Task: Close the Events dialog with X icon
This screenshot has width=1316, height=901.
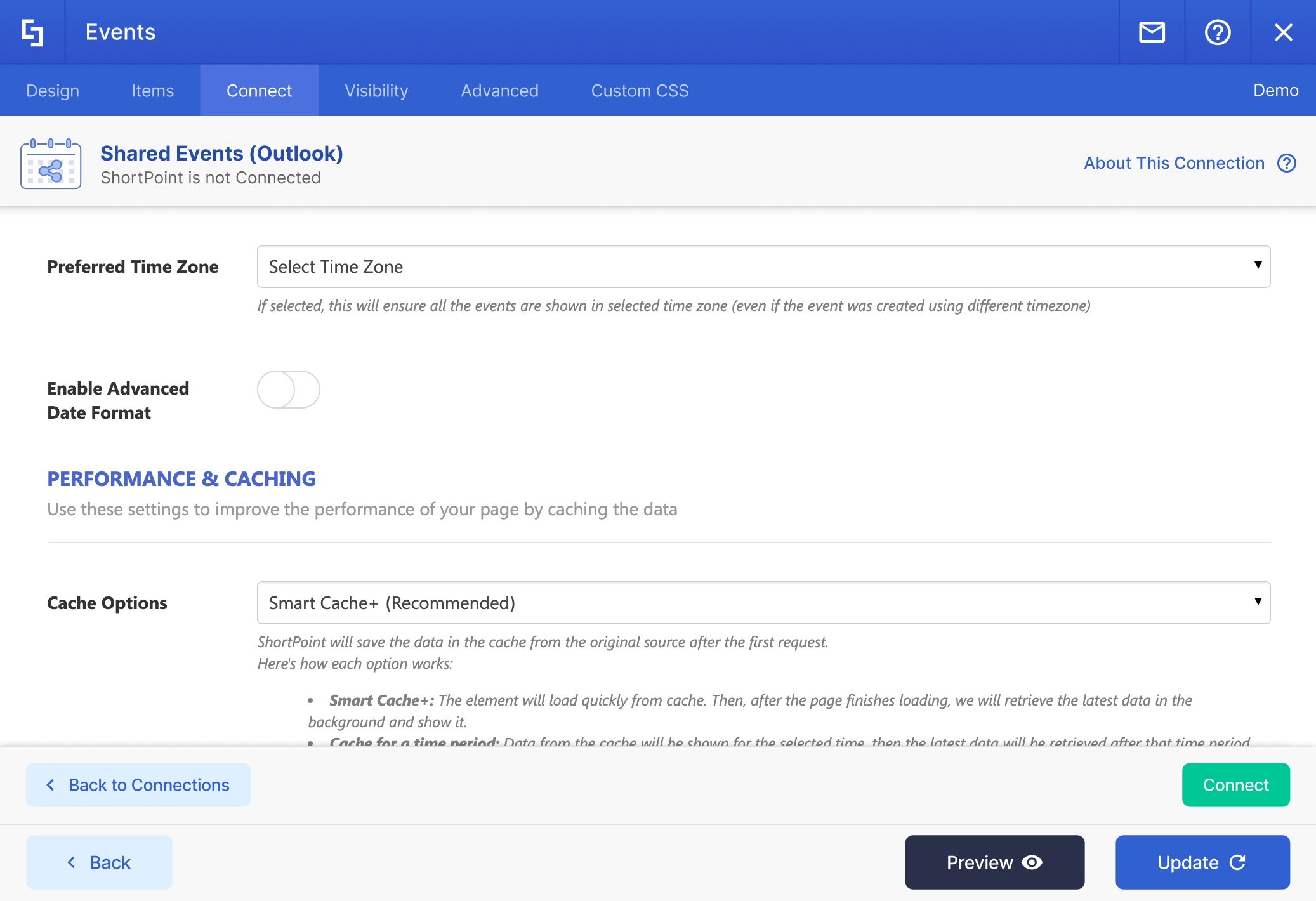Action: [1283, 32]
